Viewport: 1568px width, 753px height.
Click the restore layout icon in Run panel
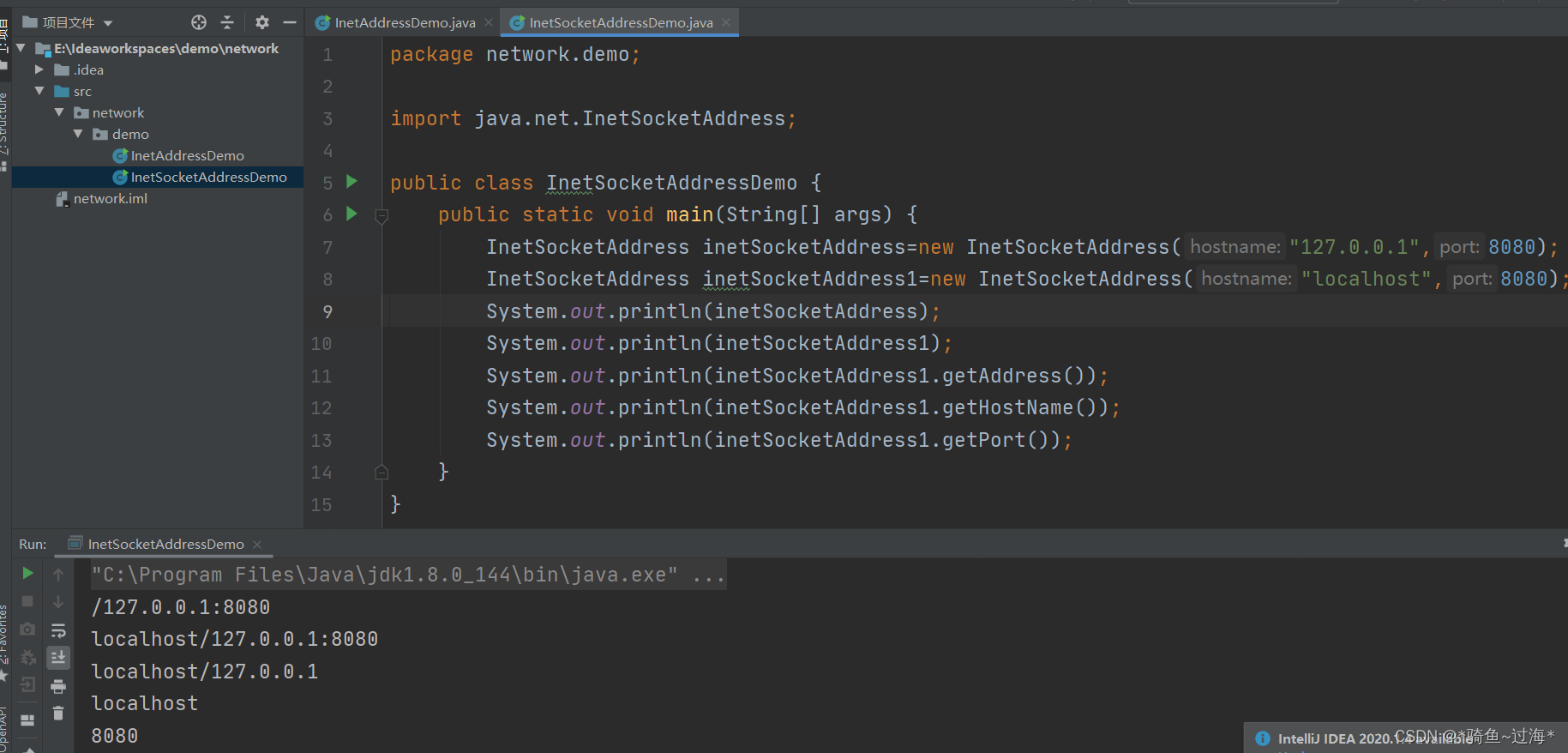(27, 720)
